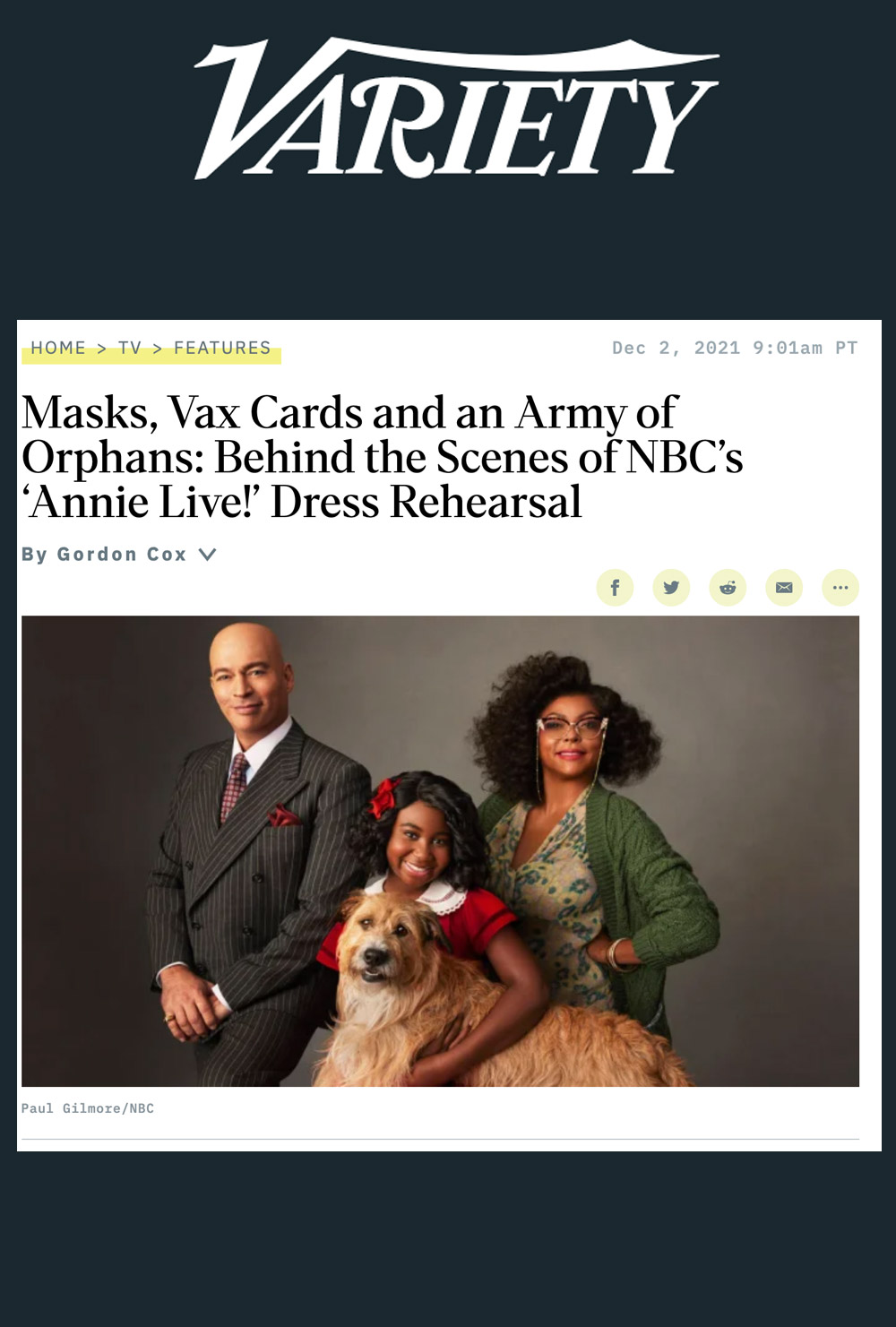Click the horizontal divider below the photo credit
Screen dimensions: 896x1327
tap(440, 1139)
